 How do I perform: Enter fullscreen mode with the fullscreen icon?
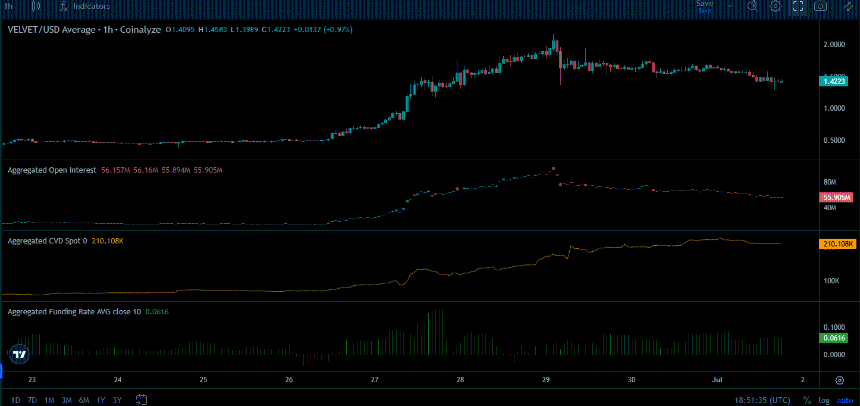(797, 6)
